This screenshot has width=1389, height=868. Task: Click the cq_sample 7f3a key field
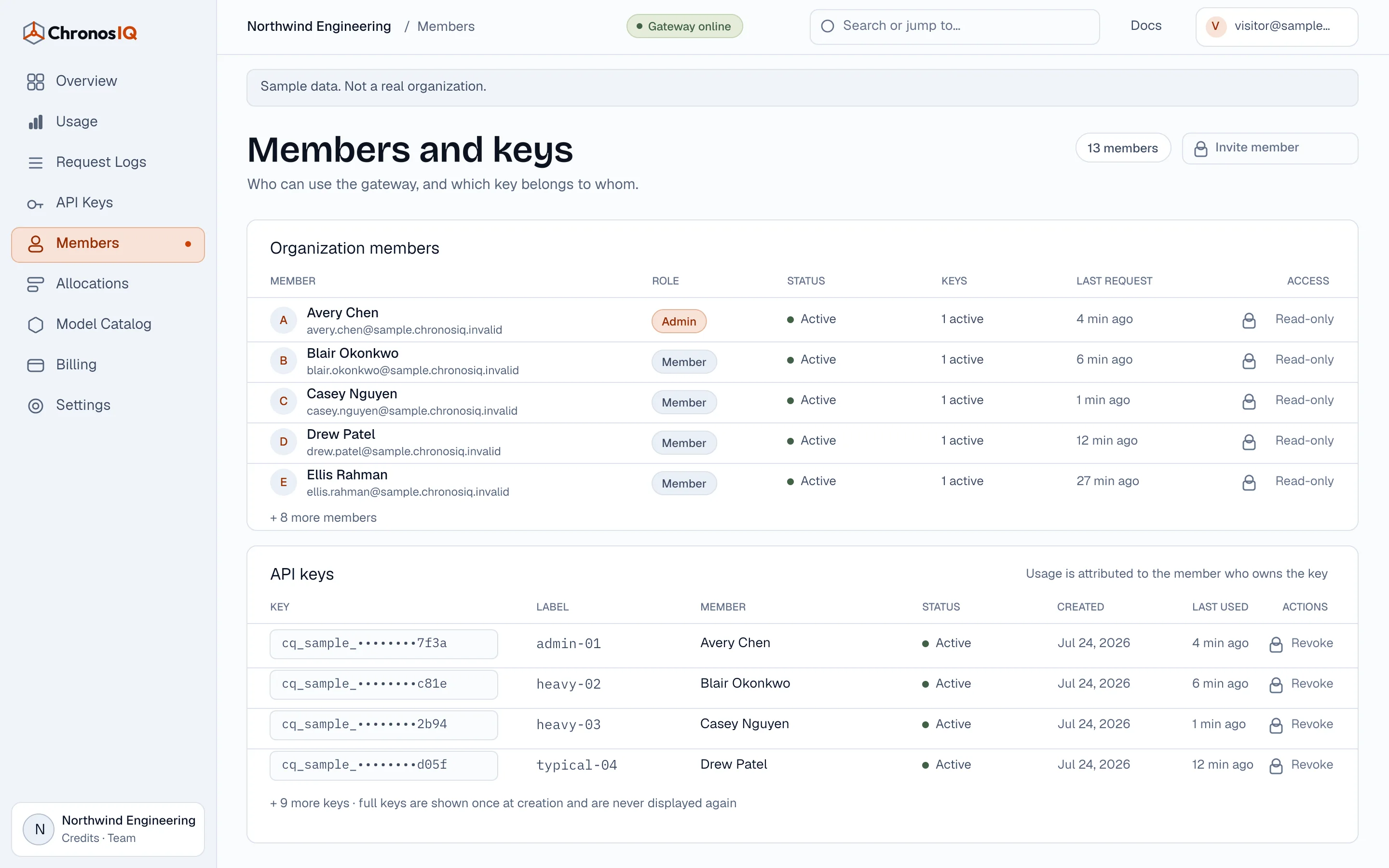383,644
